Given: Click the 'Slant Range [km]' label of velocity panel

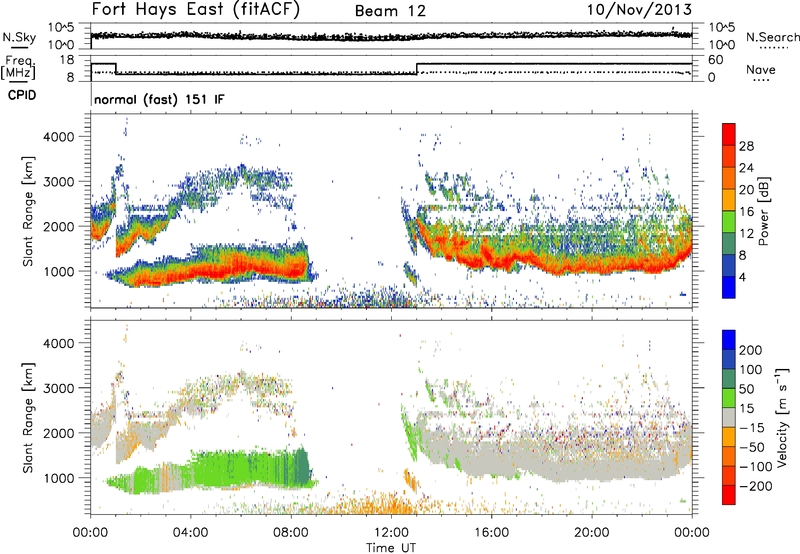Looking at the screenshot, I should click(x=28, y=417).
